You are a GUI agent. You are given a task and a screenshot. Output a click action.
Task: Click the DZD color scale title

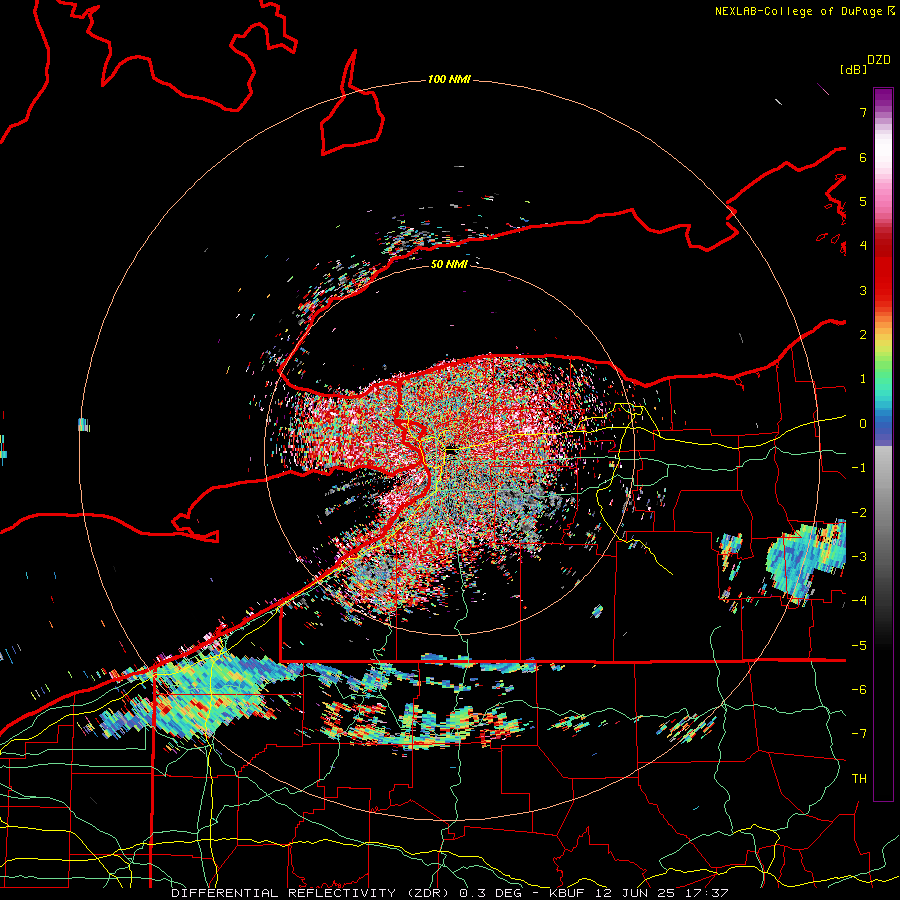879,60
